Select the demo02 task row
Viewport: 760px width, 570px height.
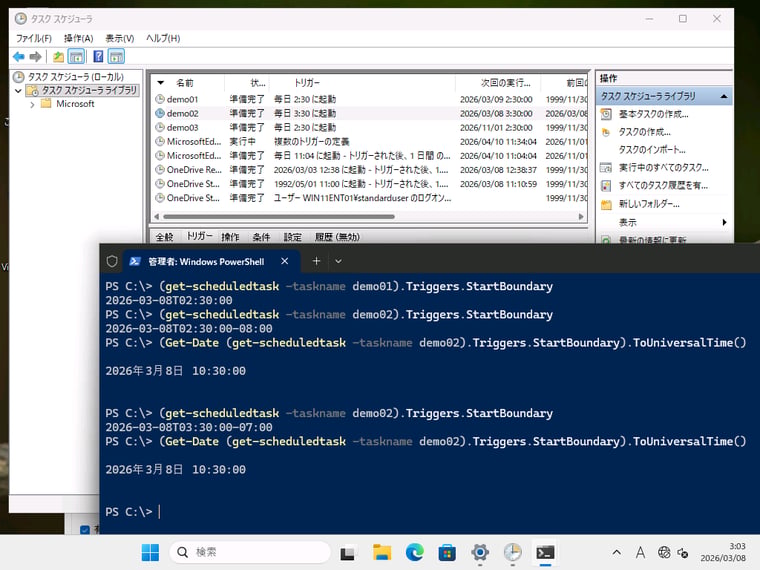[x=370, y=113]
